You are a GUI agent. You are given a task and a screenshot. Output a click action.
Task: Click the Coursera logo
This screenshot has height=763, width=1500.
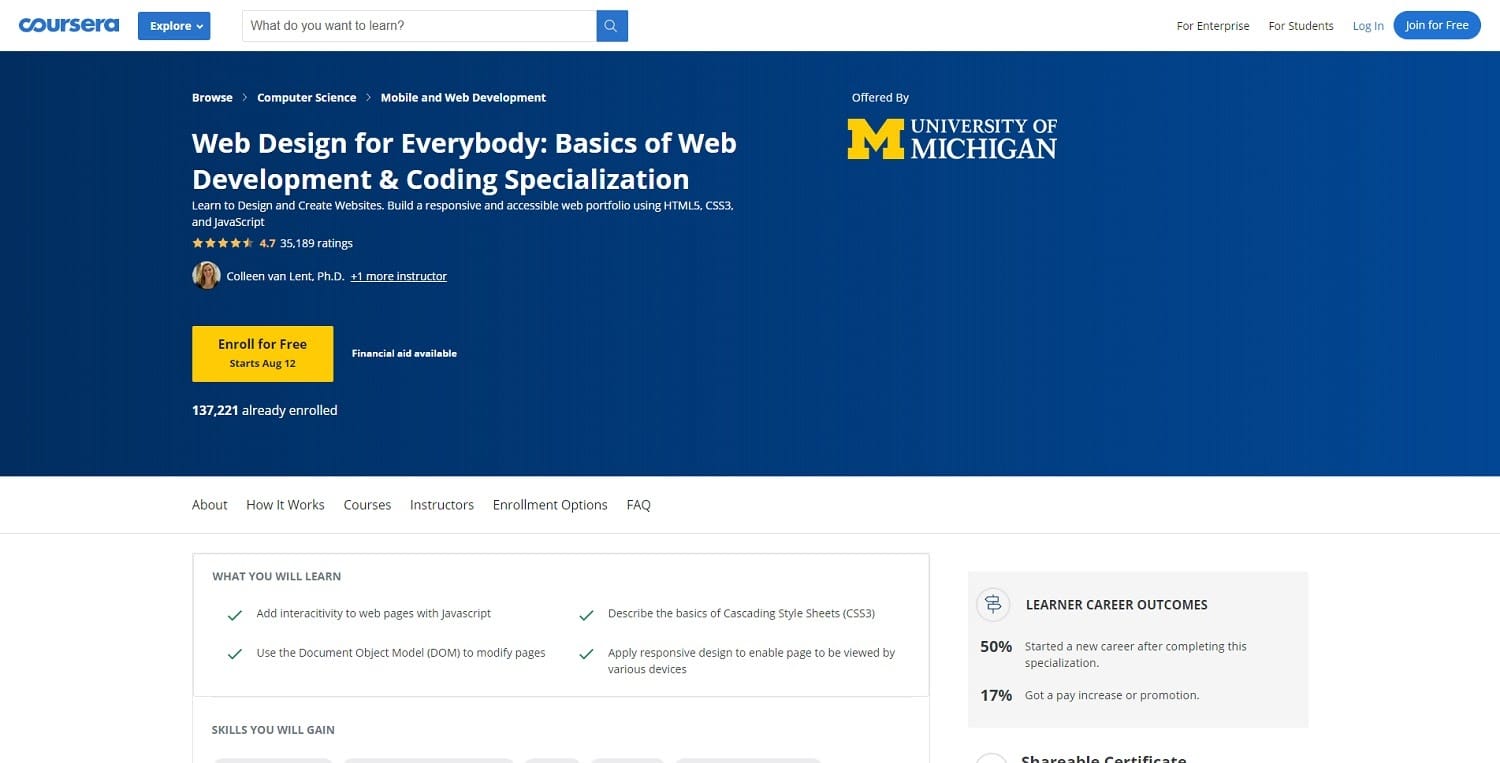(x=68, y=24)
